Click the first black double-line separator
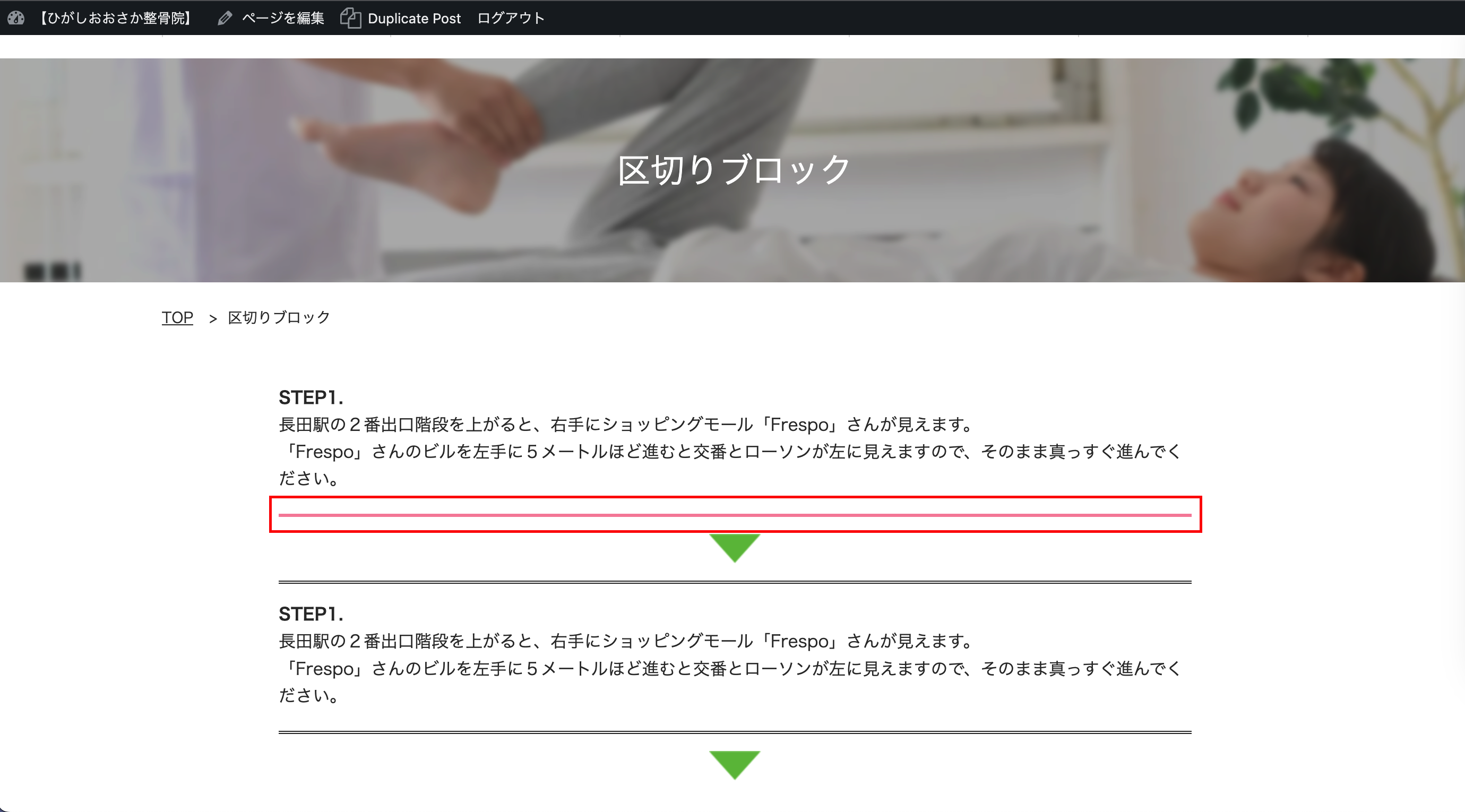Image resolution: width=1465 pixels, height=812 pixels. click(734, 582)
